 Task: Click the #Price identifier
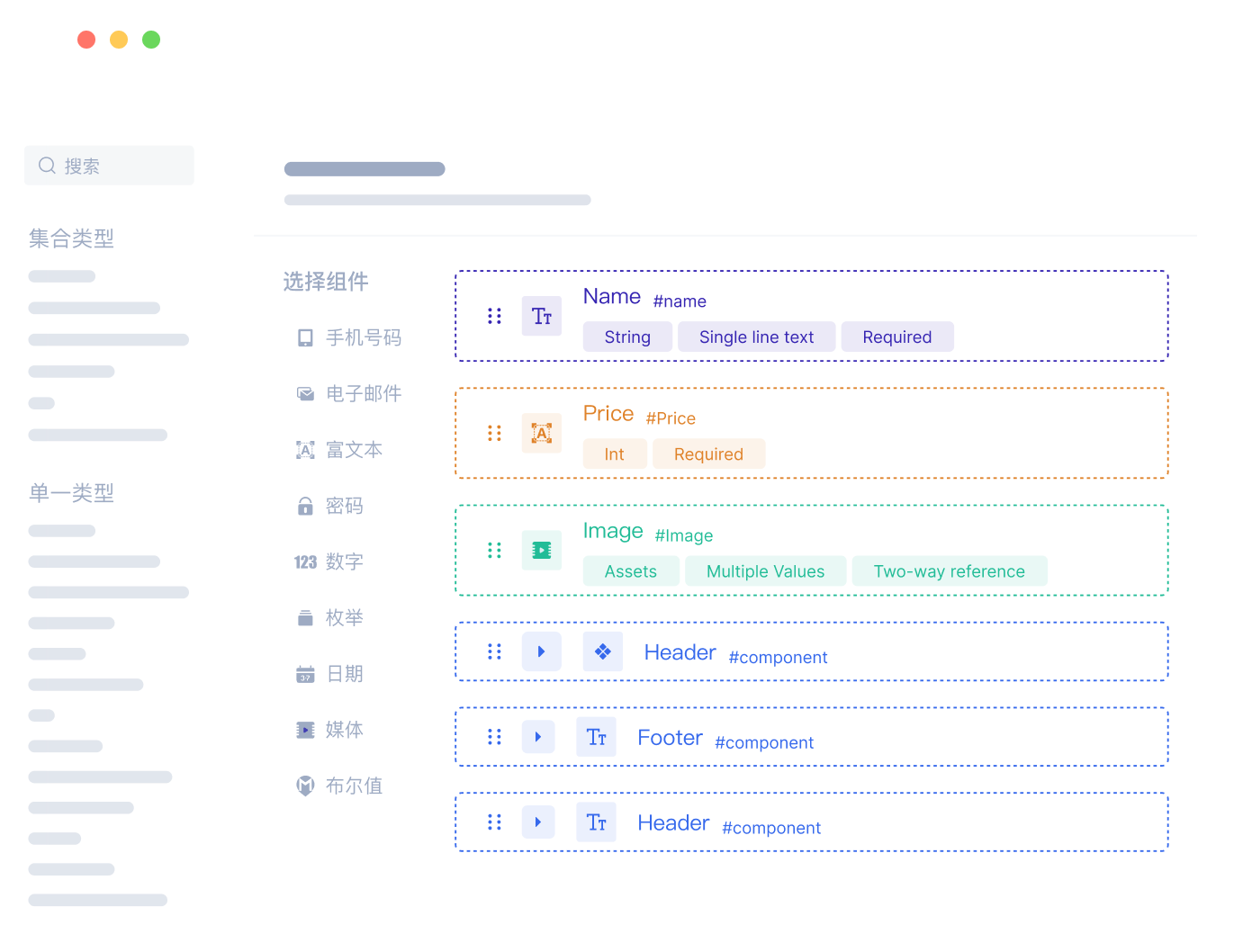[671, 418]
